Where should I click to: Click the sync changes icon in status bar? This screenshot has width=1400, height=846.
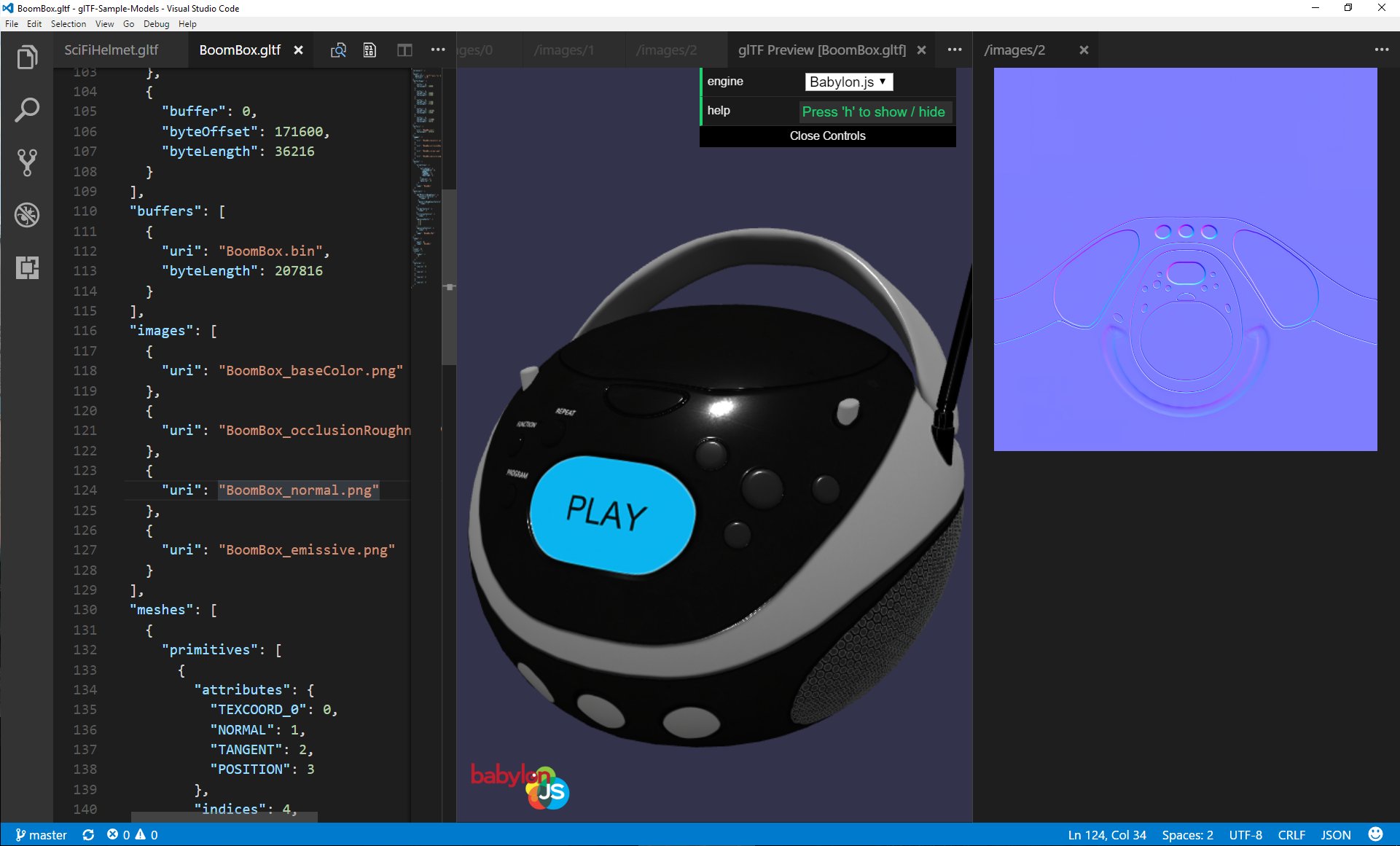88,835
